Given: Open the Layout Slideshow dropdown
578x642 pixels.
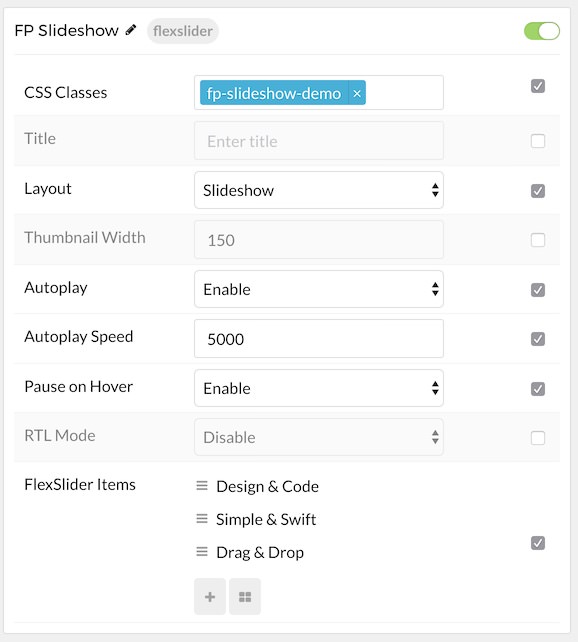Looking at the screenshot, I should pos(319,190).
